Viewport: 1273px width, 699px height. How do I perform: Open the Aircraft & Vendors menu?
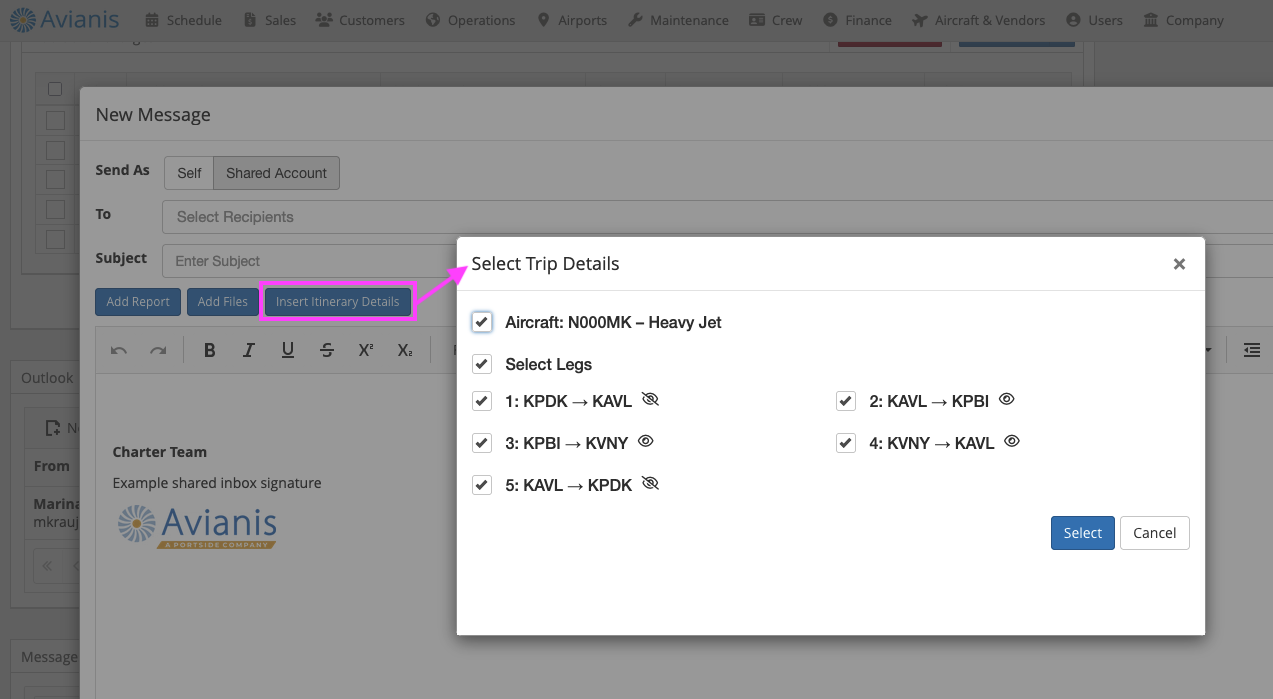[x=979, y=20]
